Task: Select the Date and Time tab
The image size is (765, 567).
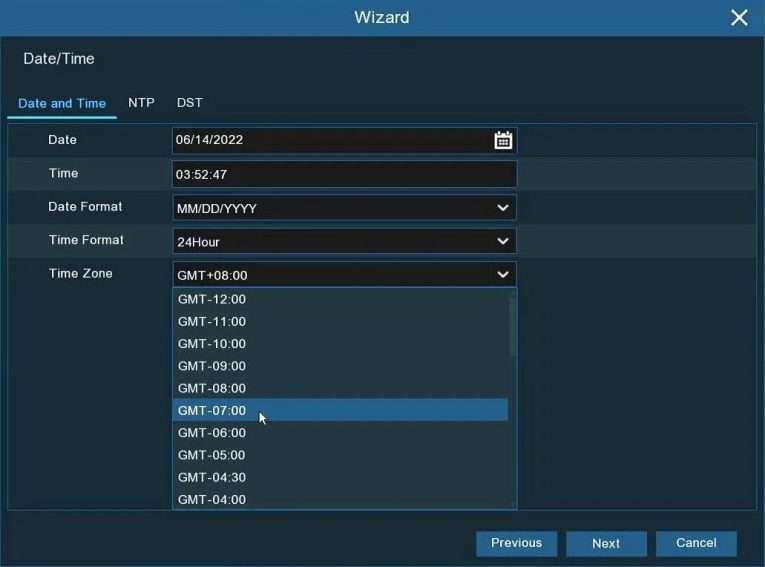Action: [62, 103]
